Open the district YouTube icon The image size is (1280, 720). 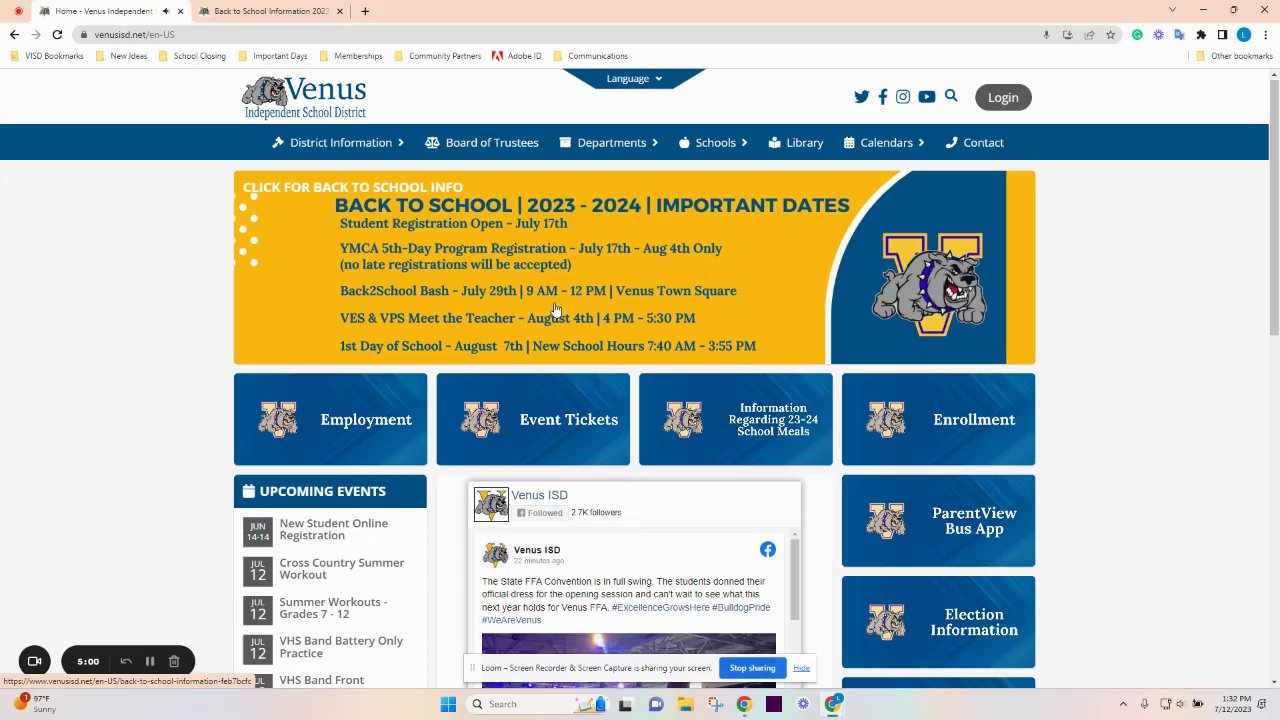click(927, 97)
